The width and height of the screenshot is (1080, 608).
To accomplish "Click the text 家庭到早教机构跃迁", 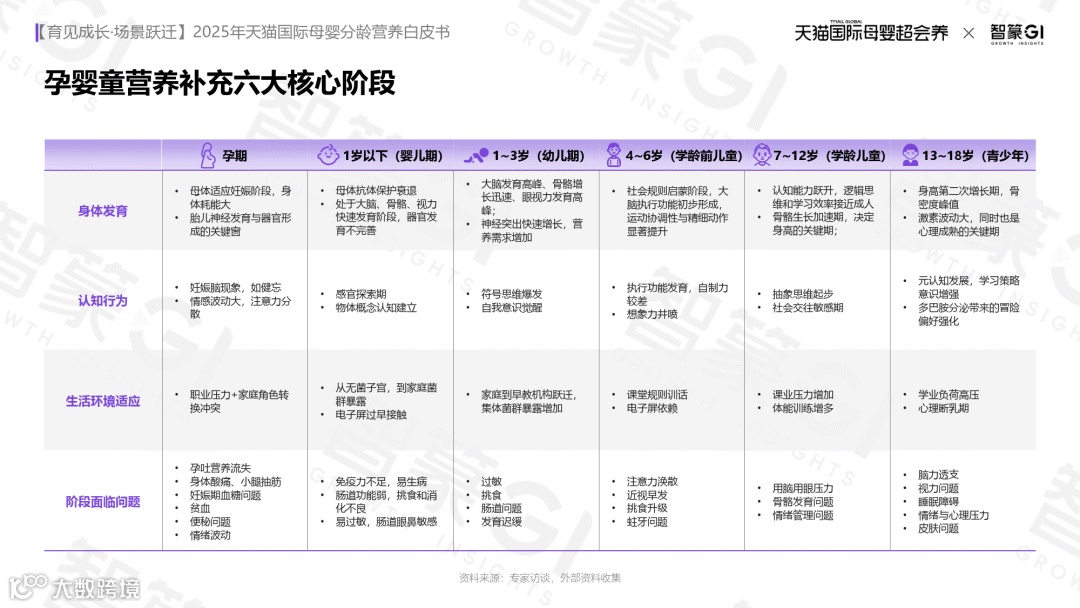I will click(527, 395).
